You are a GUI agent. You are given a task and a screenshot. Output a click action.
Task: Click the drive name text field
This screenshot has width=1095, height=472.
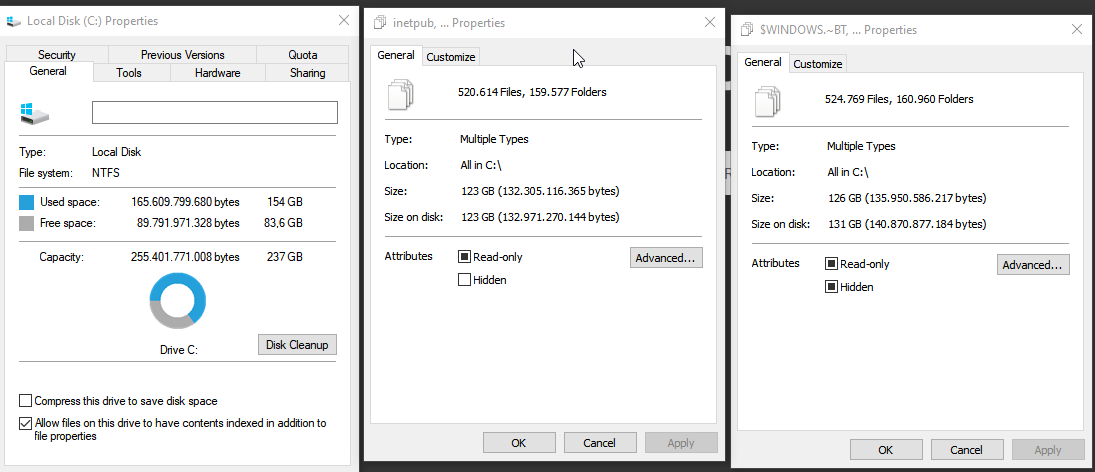click(214, 112)
